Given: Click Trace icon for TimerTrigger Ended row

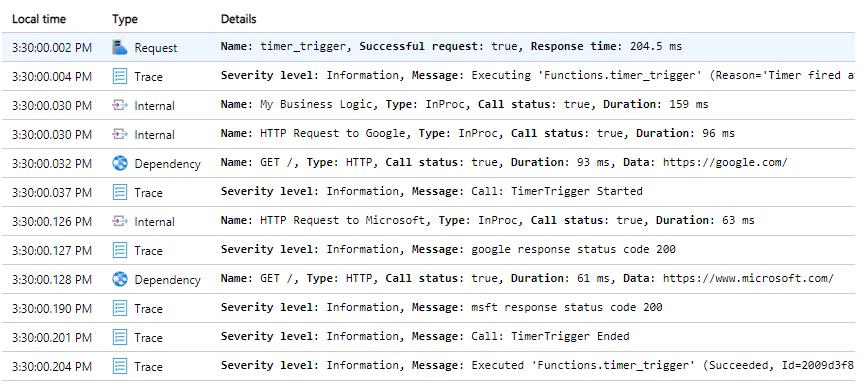Looking at the screenshot, I should (120, 337).
